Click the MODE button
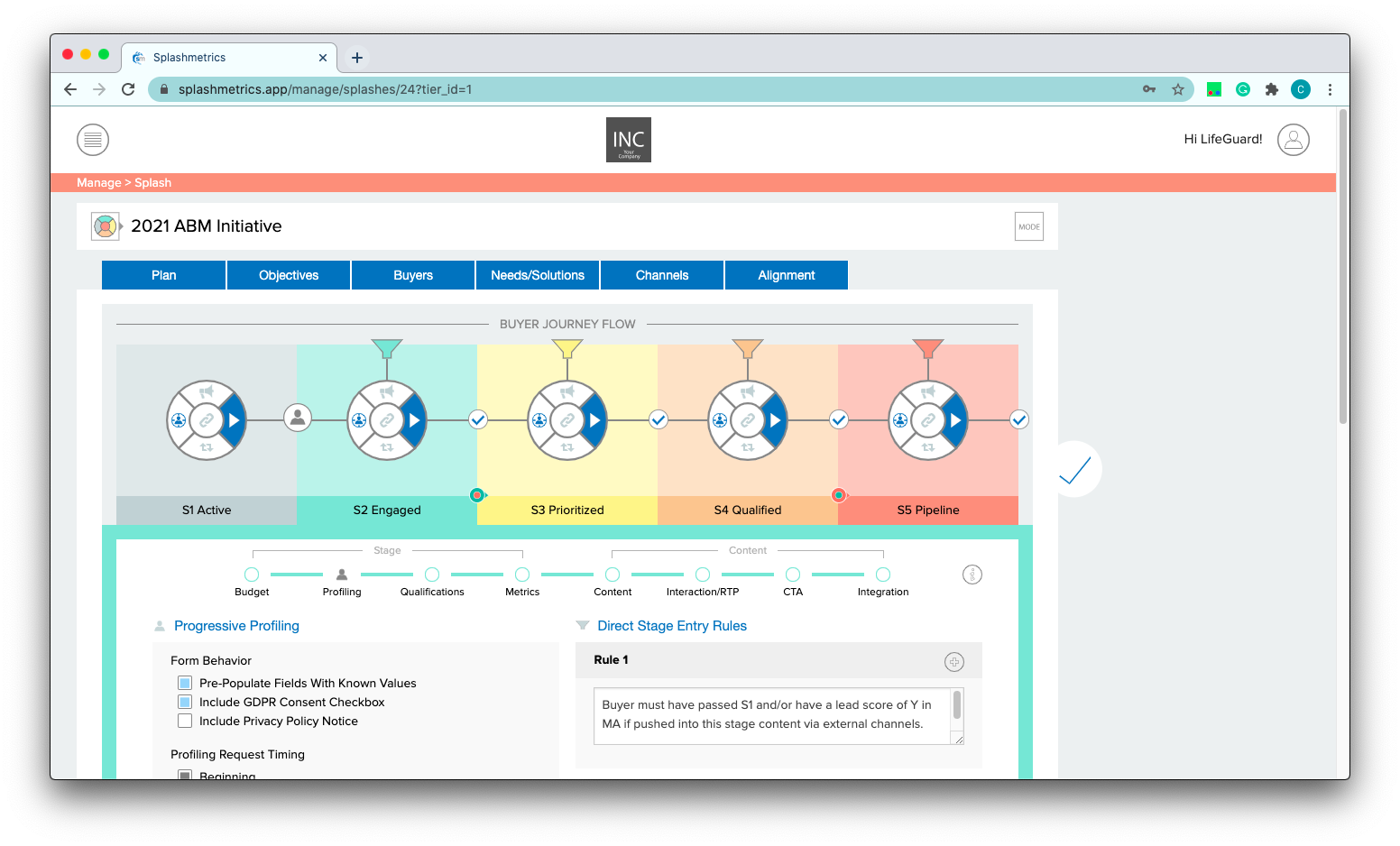The width and height of the screenshot is (1400, 846). pyautogui.click(x=1029, y=227)
